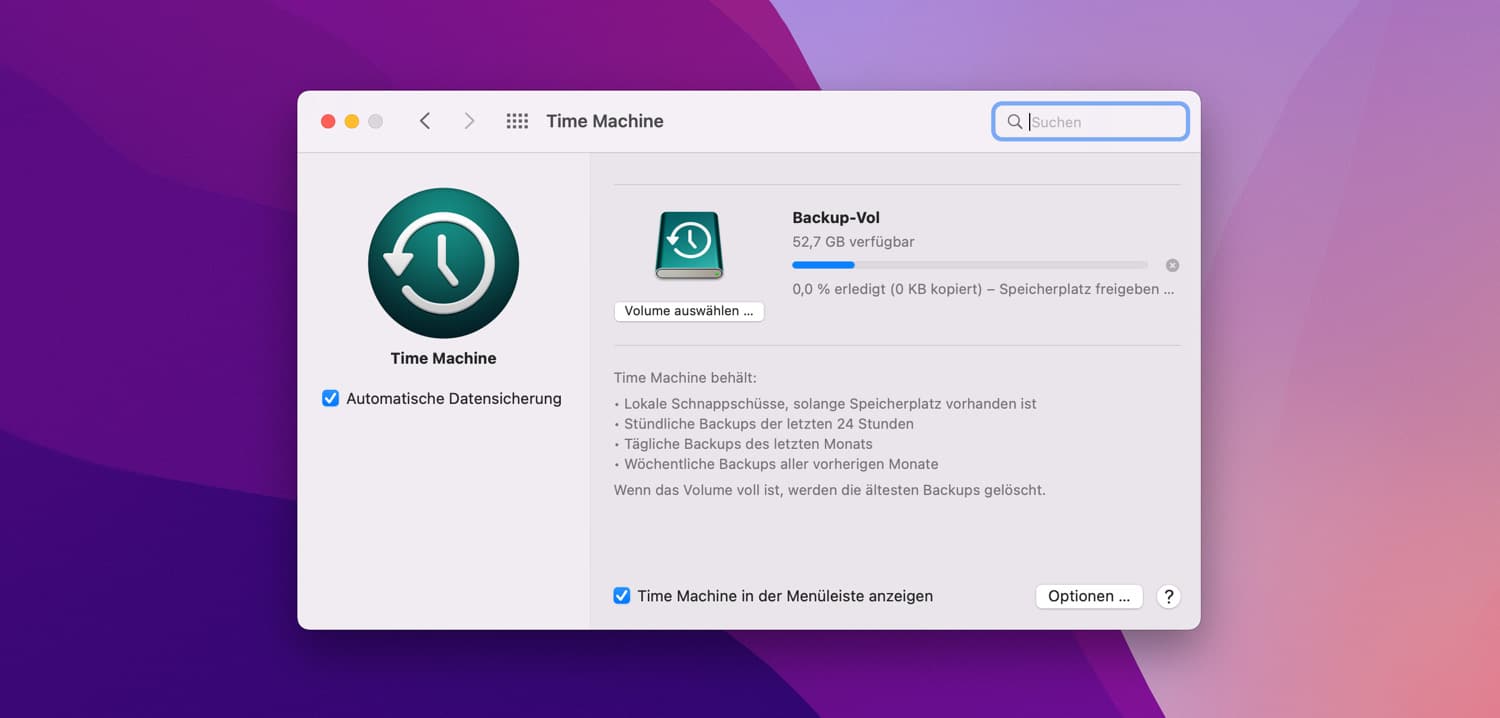
Task: Minimize the window with the yellow button
Action: point(352,121)
